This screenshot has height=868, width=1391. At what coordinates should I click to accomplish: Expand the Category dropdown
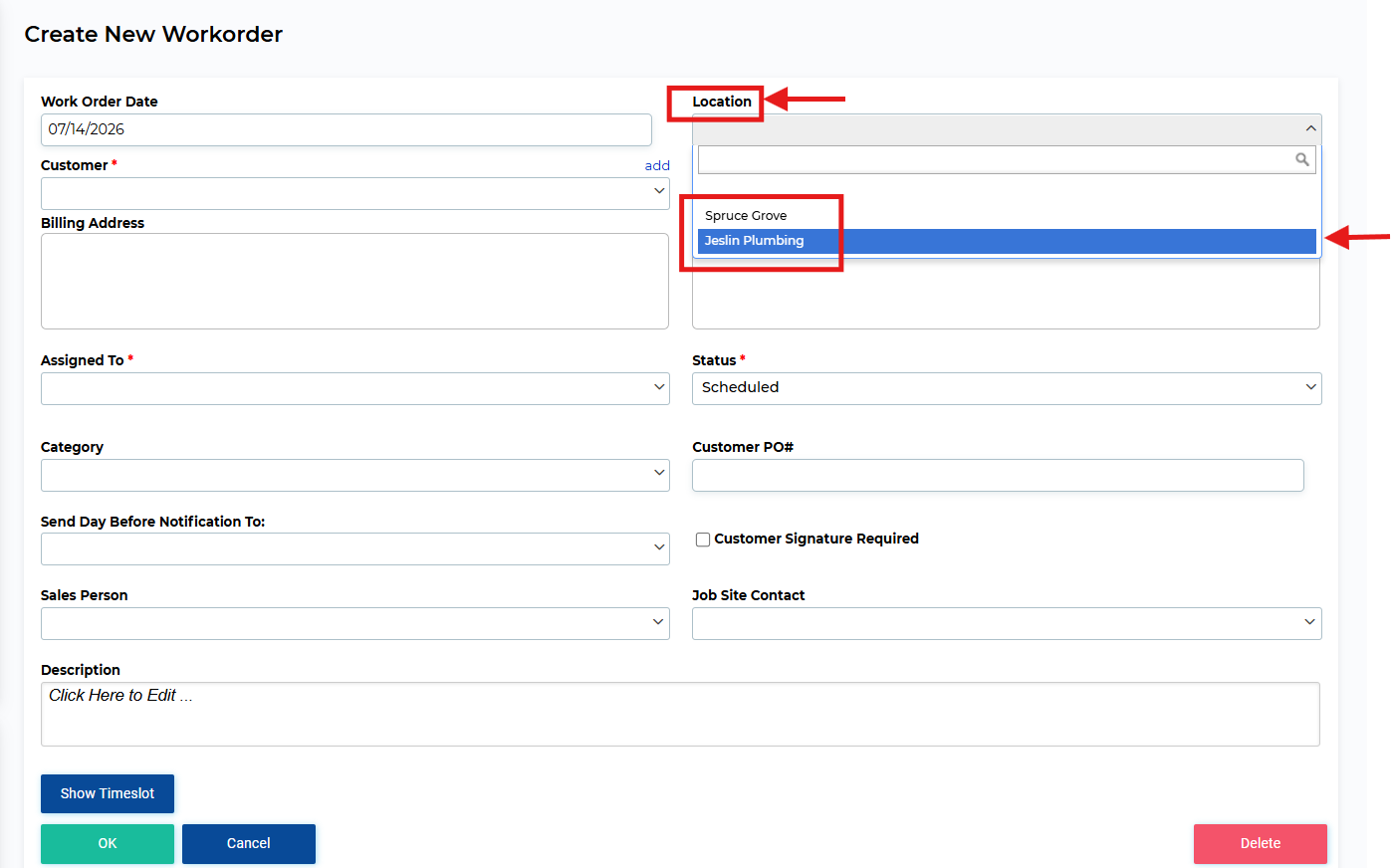(354, 475)
